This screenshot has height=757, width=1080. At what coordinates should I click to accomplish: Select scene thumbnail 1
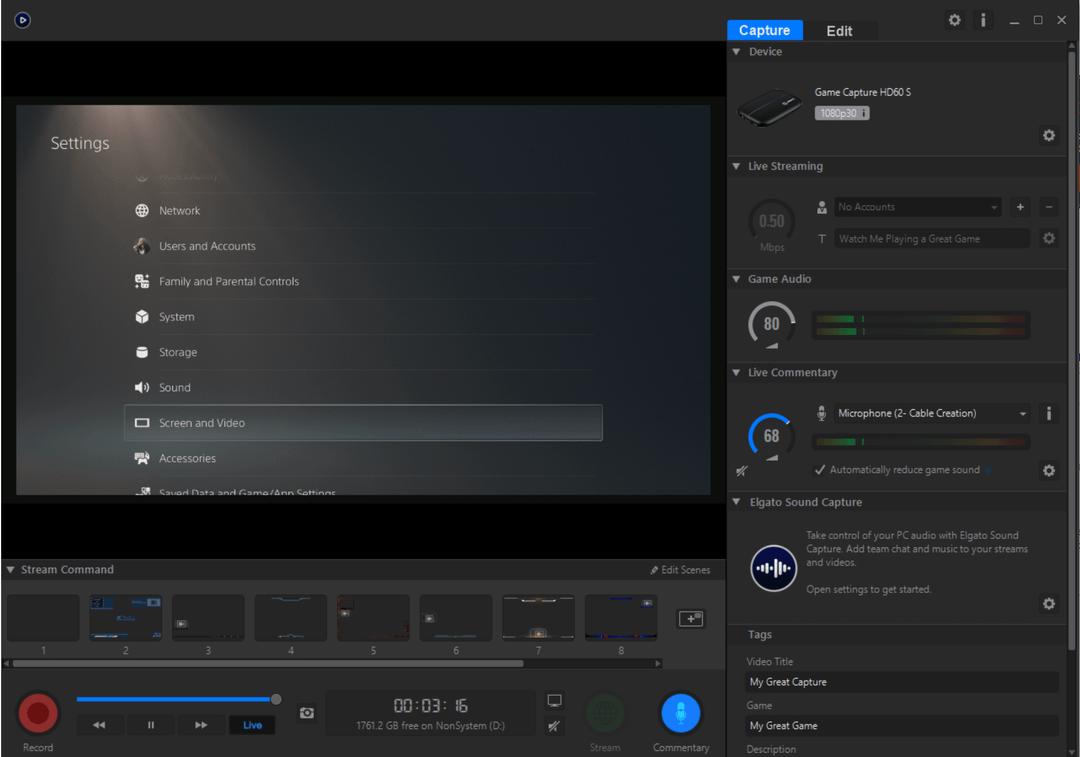point(43,618)
